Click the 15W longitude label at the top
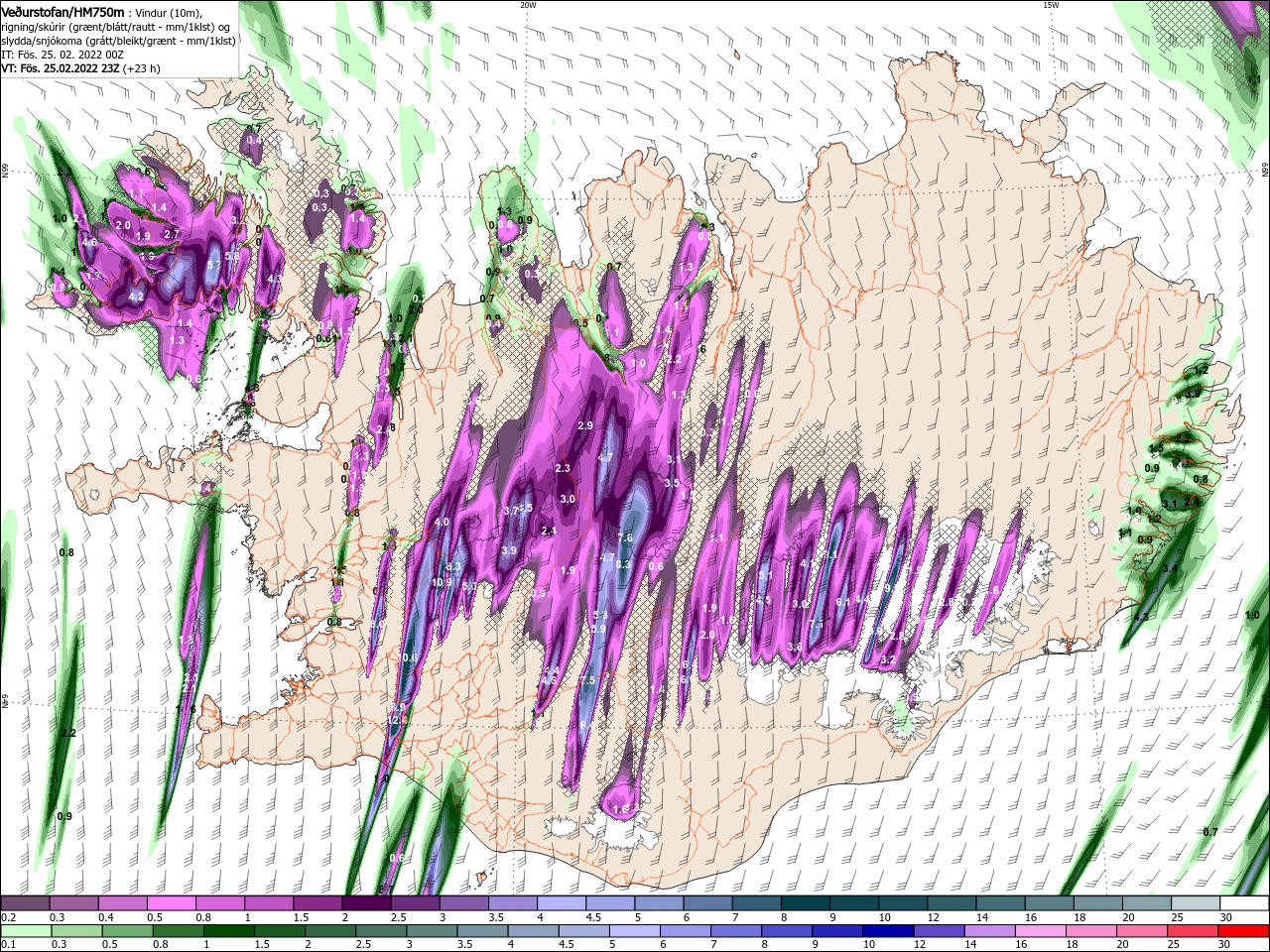The height and width of the screenshot is (952, 1270). 1051,5
